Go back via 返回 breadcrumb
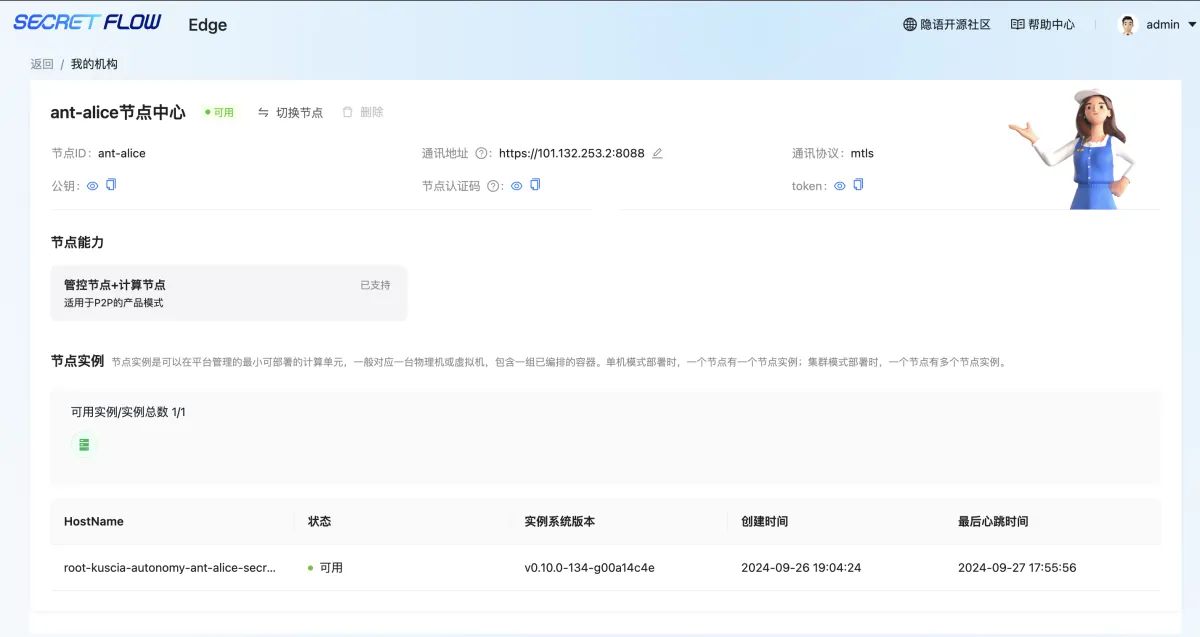The image size is (1200, 637). click(42, 64)
